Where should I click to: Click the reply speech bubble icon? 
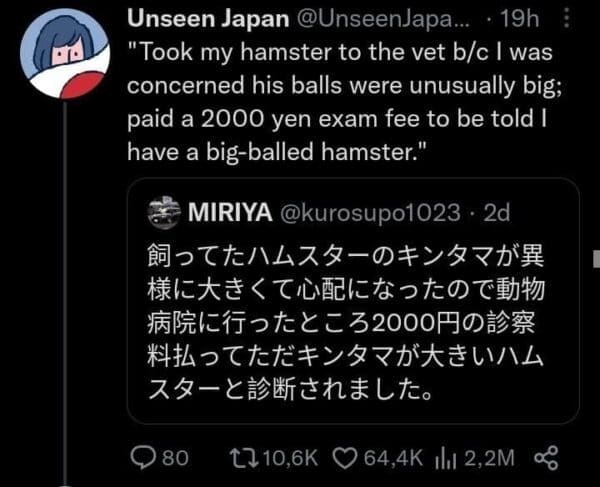click(x=143, y=458)
